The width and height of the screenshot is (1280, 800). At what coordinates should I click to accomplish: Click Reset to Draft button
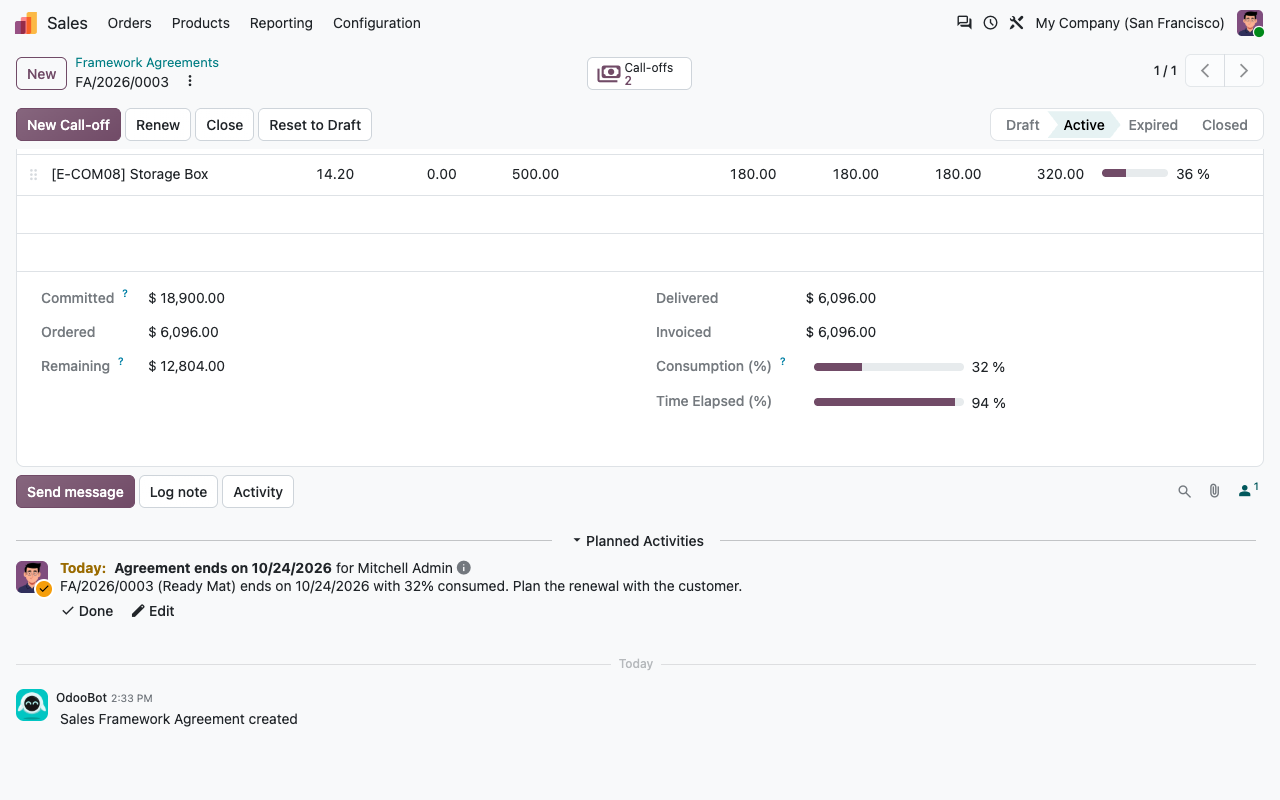[x=315, y=125]
